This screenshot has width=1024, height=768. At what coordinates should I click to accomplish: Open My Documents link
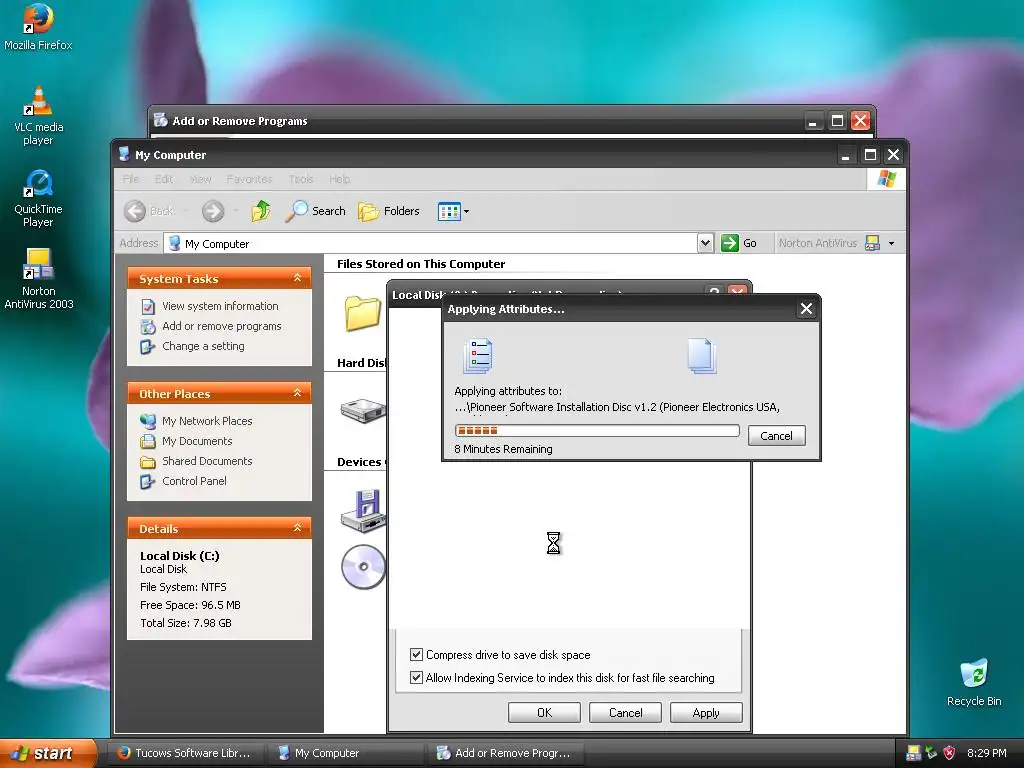click(197, 441)
